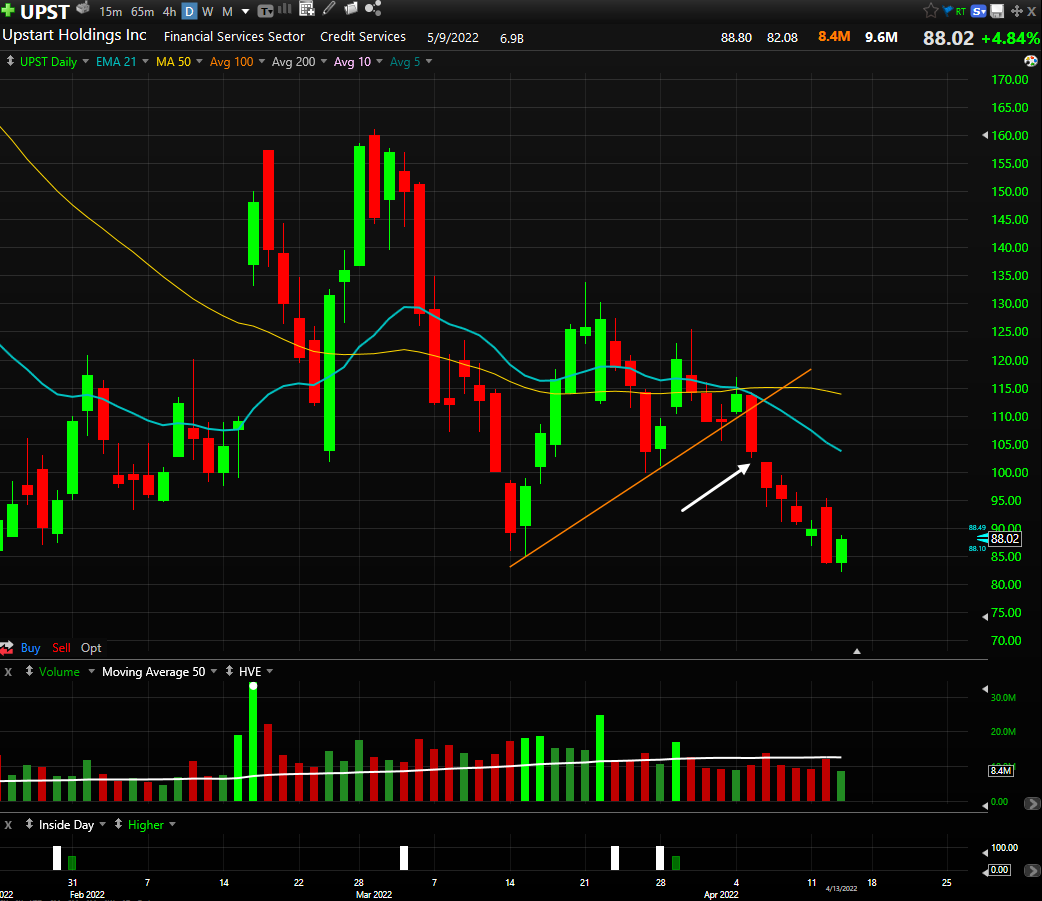
Task: Switch to the W weekly timeframe
Action: tap(207, 12)
